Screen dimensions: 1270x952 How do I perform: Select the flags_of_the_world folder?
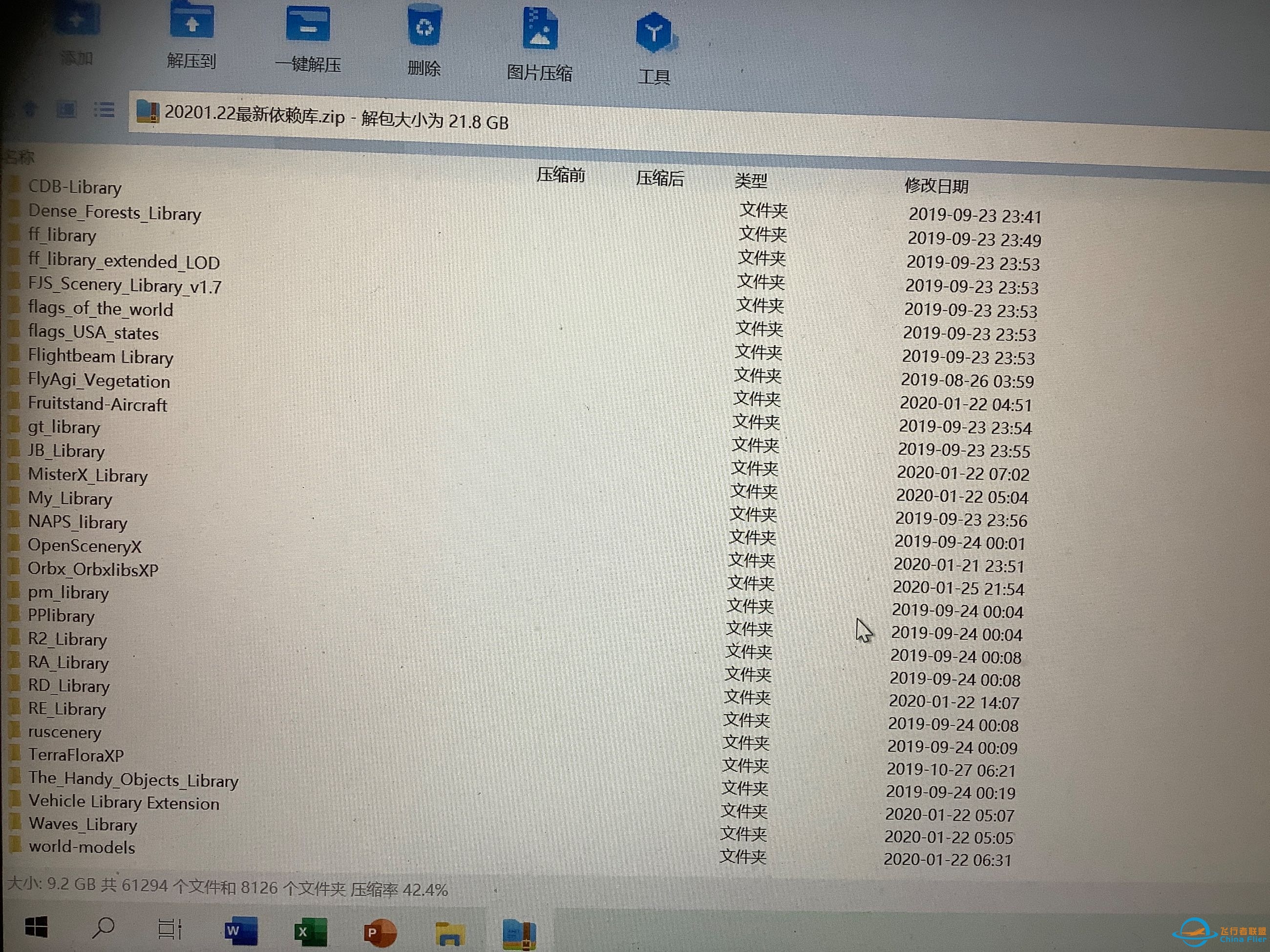101,309
